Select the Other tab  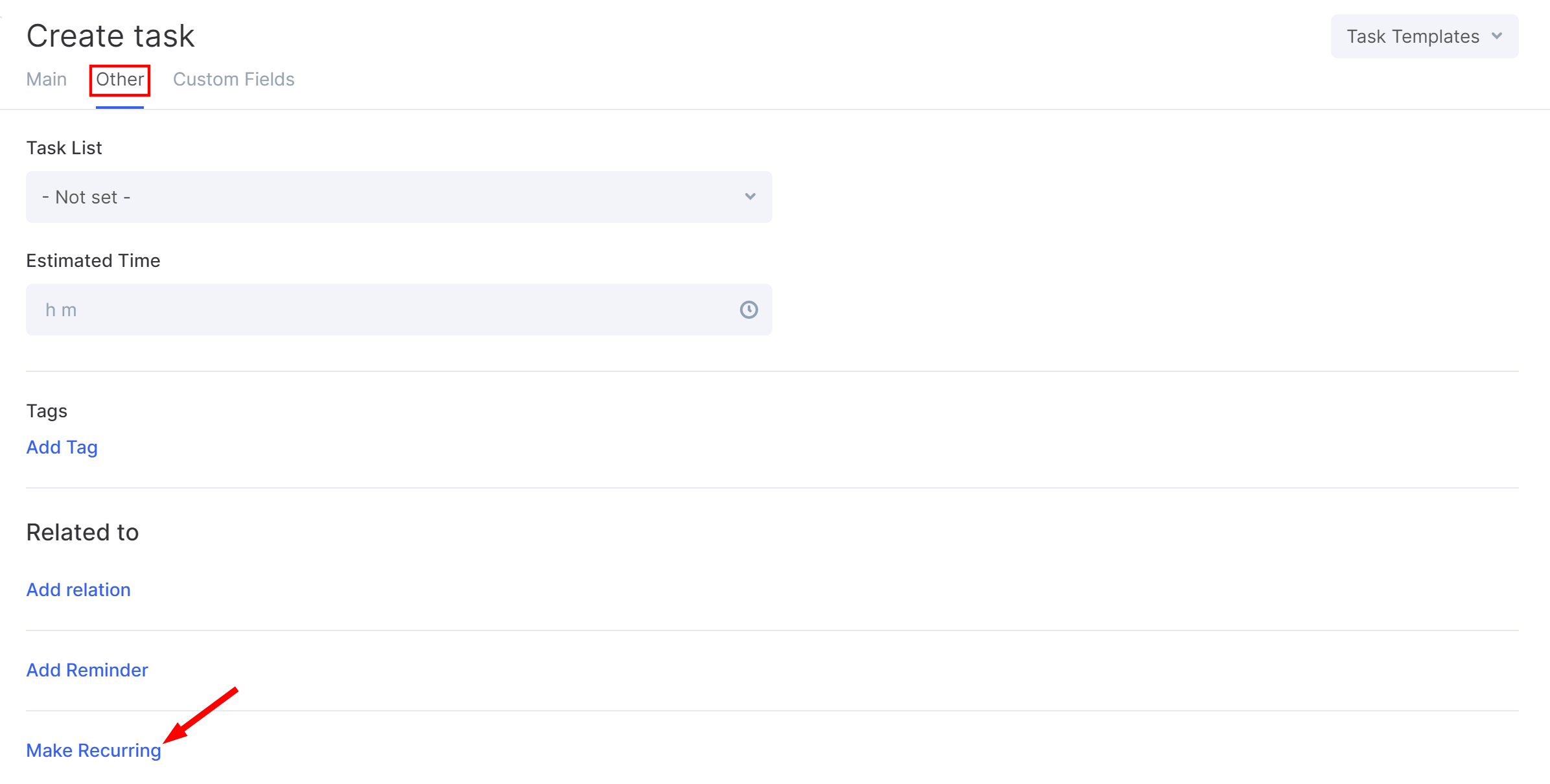[x=120, y=79]
